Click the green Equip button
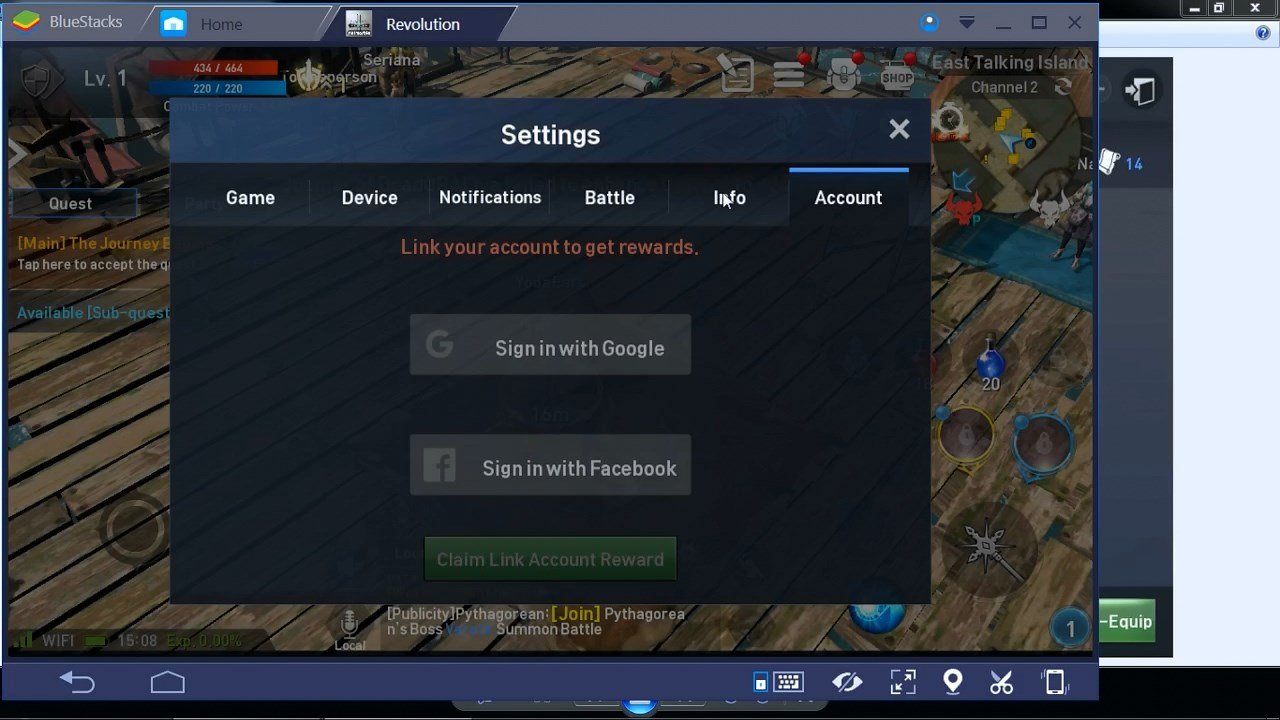The width and height of the screenshot is (1280, 720). (1127, 621)
